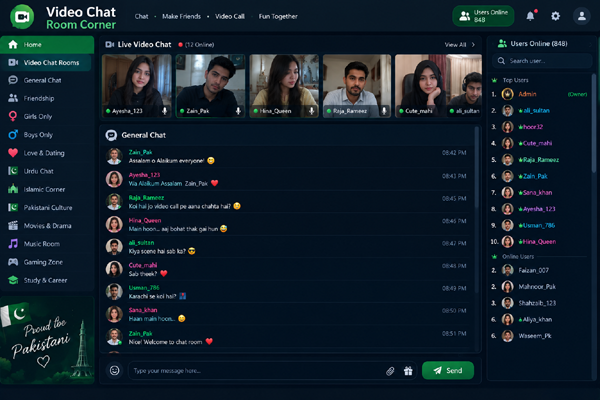Open Cute_mahi video thumbnail
600x400 pixels.
[421, 86]
